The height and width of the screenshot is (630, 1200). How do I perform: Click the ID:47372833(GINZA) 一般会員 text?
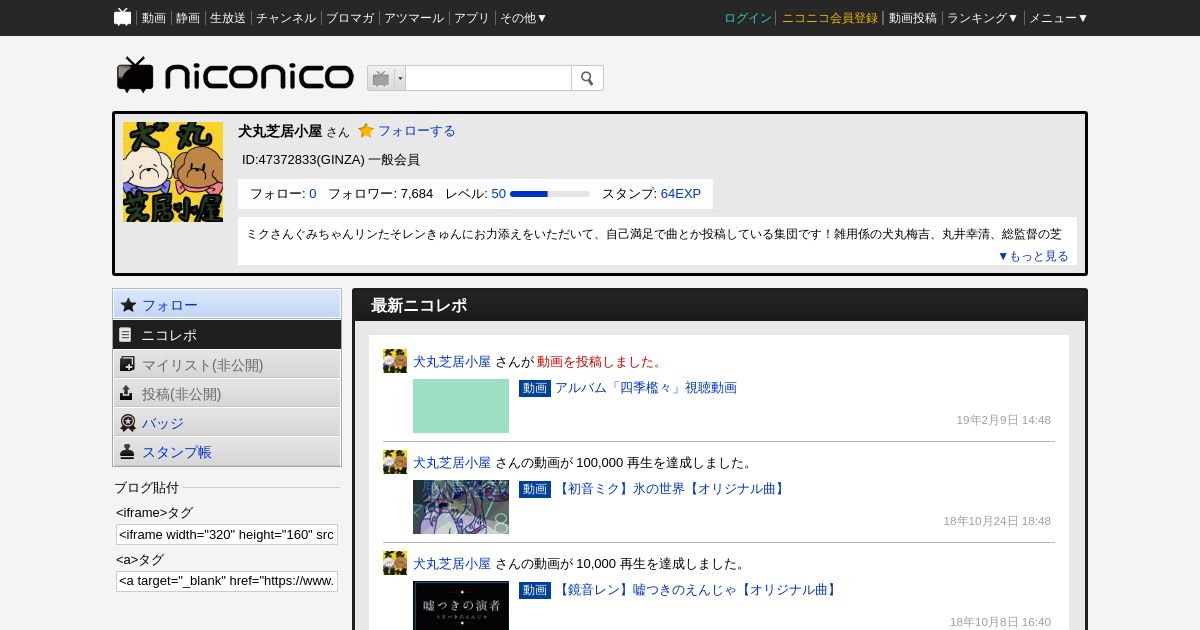click(x=331, y=160)
